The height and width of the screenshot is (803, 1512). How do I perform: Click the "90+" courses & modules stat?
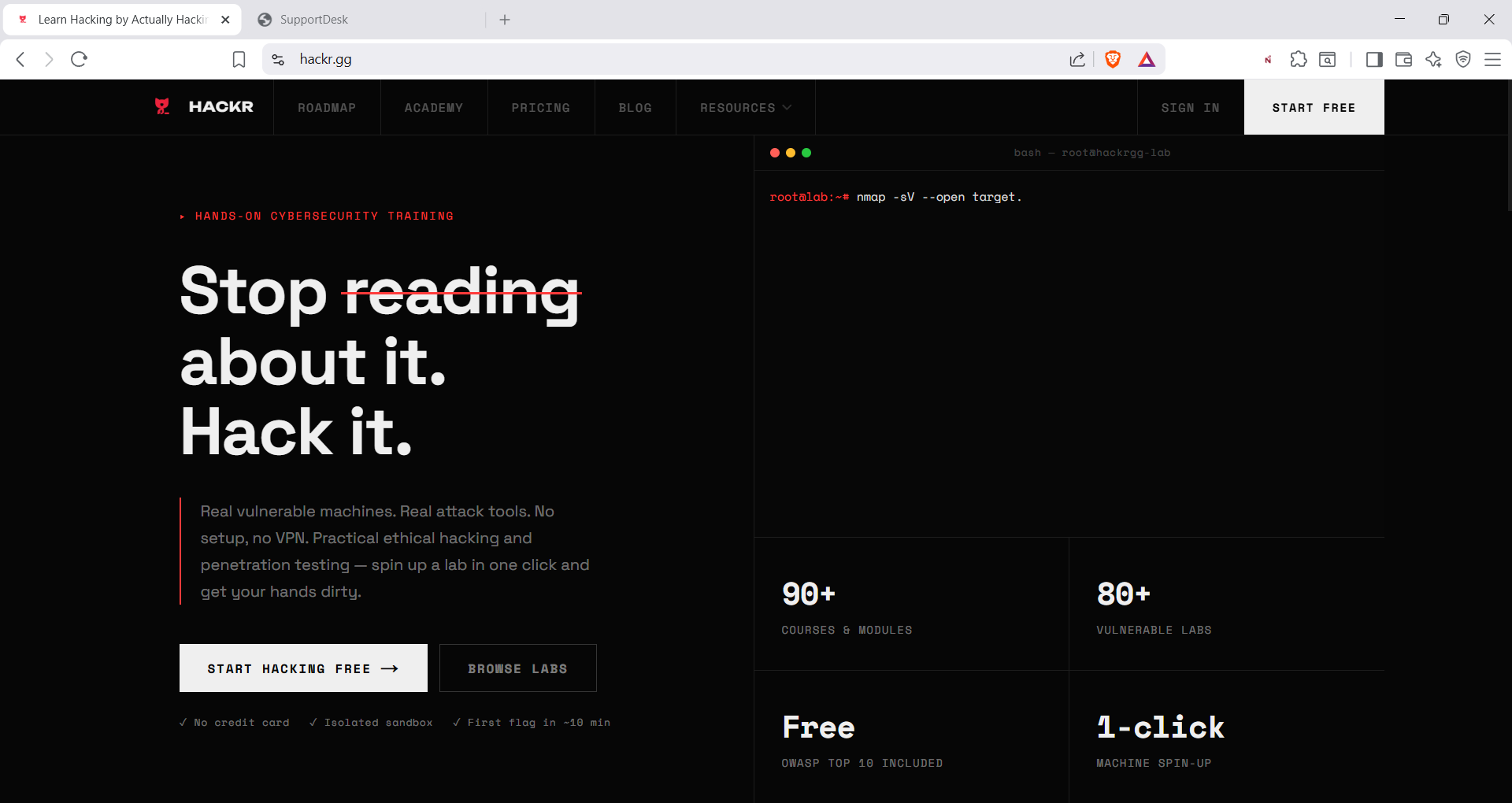[x=911, y=604]
